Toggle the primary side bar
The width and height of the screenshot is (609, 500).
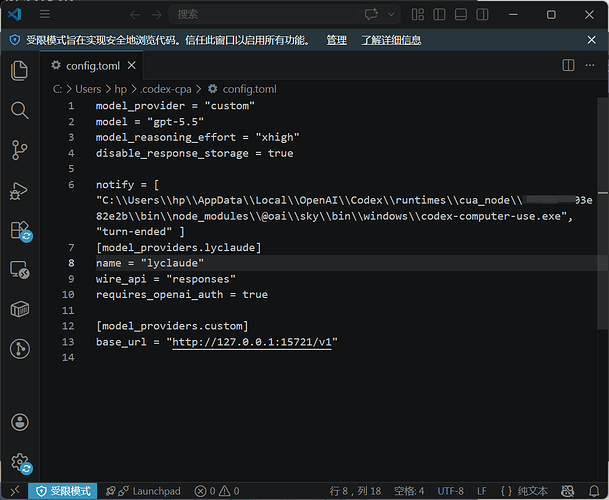[439, 15]
